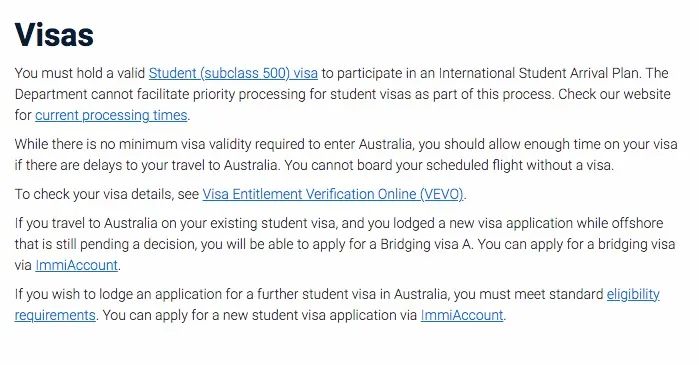Click the phrase 'Check our website'
Screen dimensions: 699x365
614,94
